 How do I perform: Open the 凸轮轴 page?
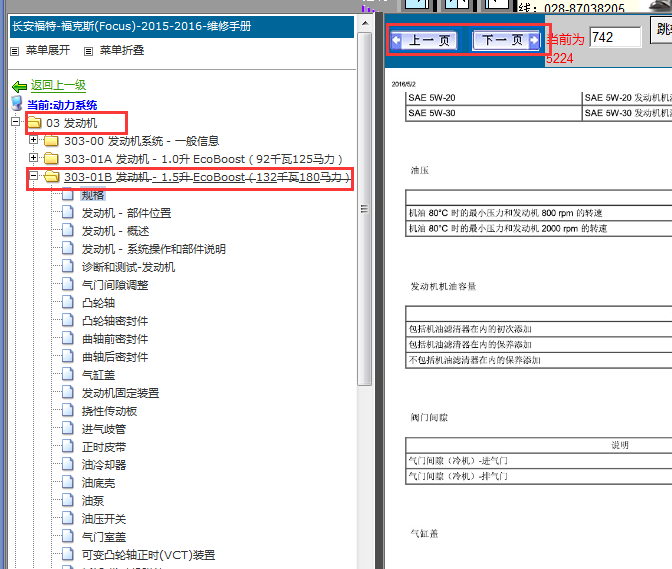[99, 303]
